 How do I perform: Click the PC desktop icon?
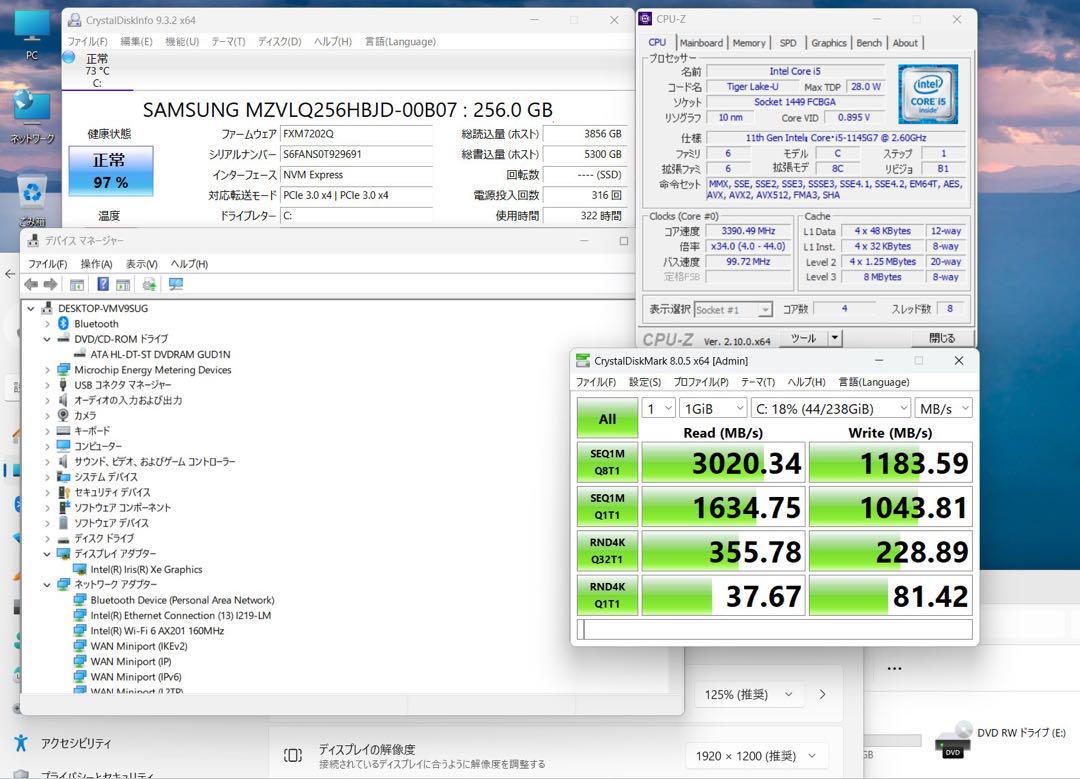pos(32,33)
